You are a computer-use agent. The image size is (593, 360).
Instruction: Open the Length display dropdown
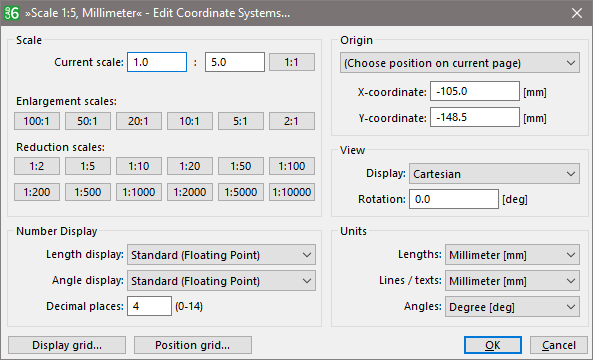[x=221, y=255]
